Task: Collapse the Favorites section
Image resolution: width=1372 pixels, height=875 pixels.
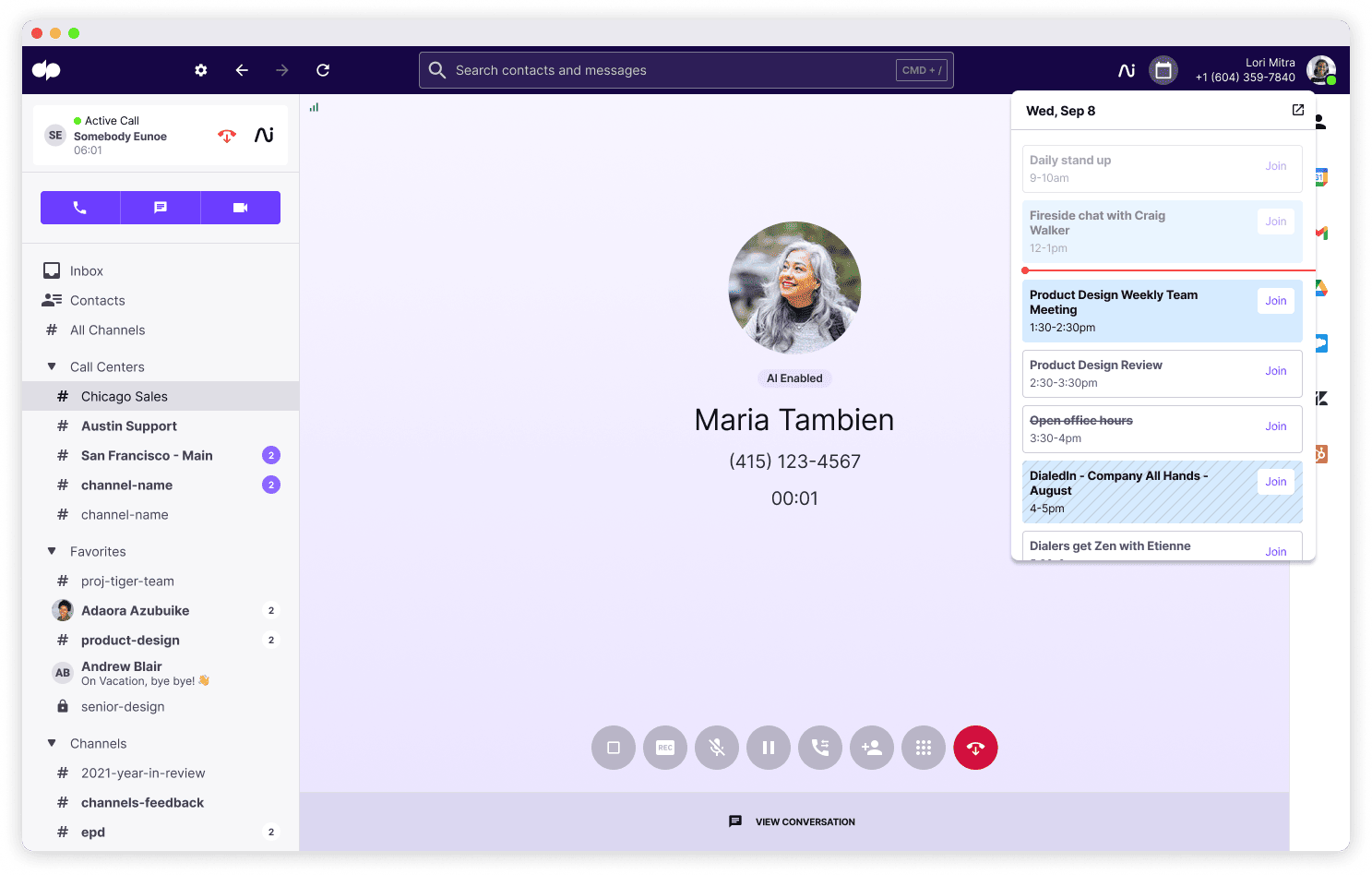Action: coord(52,551)
